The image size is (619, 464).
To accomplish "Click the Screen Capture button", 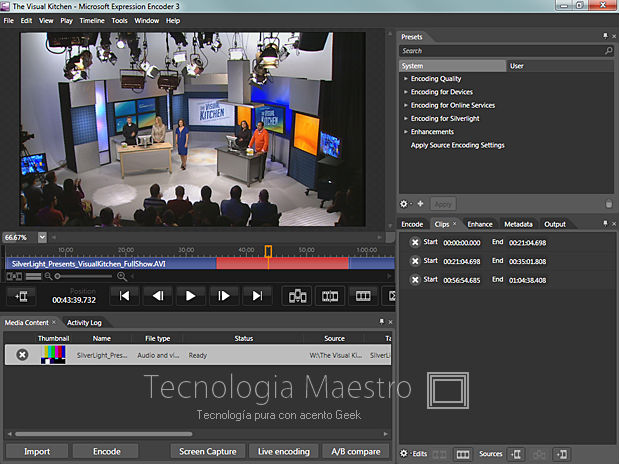I will pos(208,451).
